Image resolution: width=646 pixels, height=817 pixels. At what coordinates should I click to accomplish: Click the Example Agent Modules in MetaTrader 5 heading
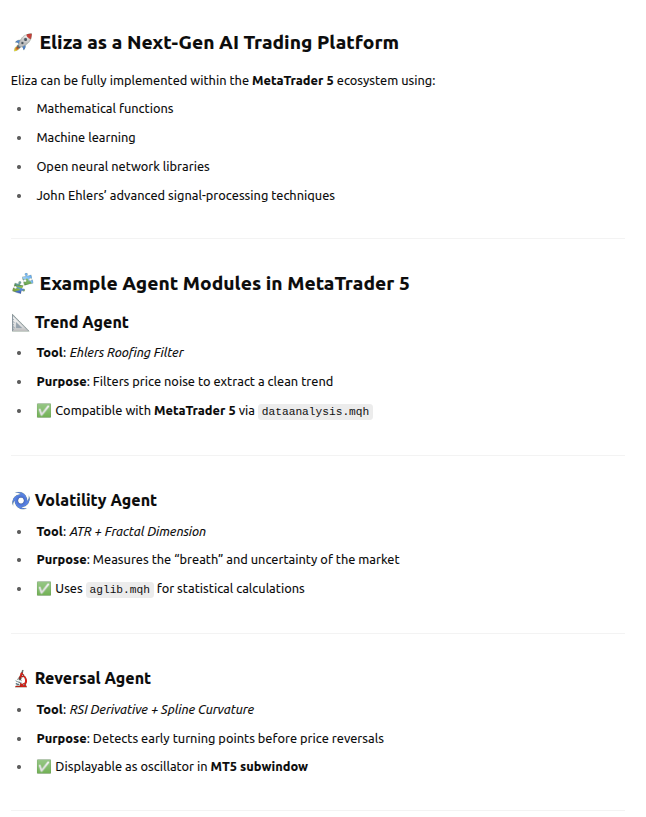(224, 284)
